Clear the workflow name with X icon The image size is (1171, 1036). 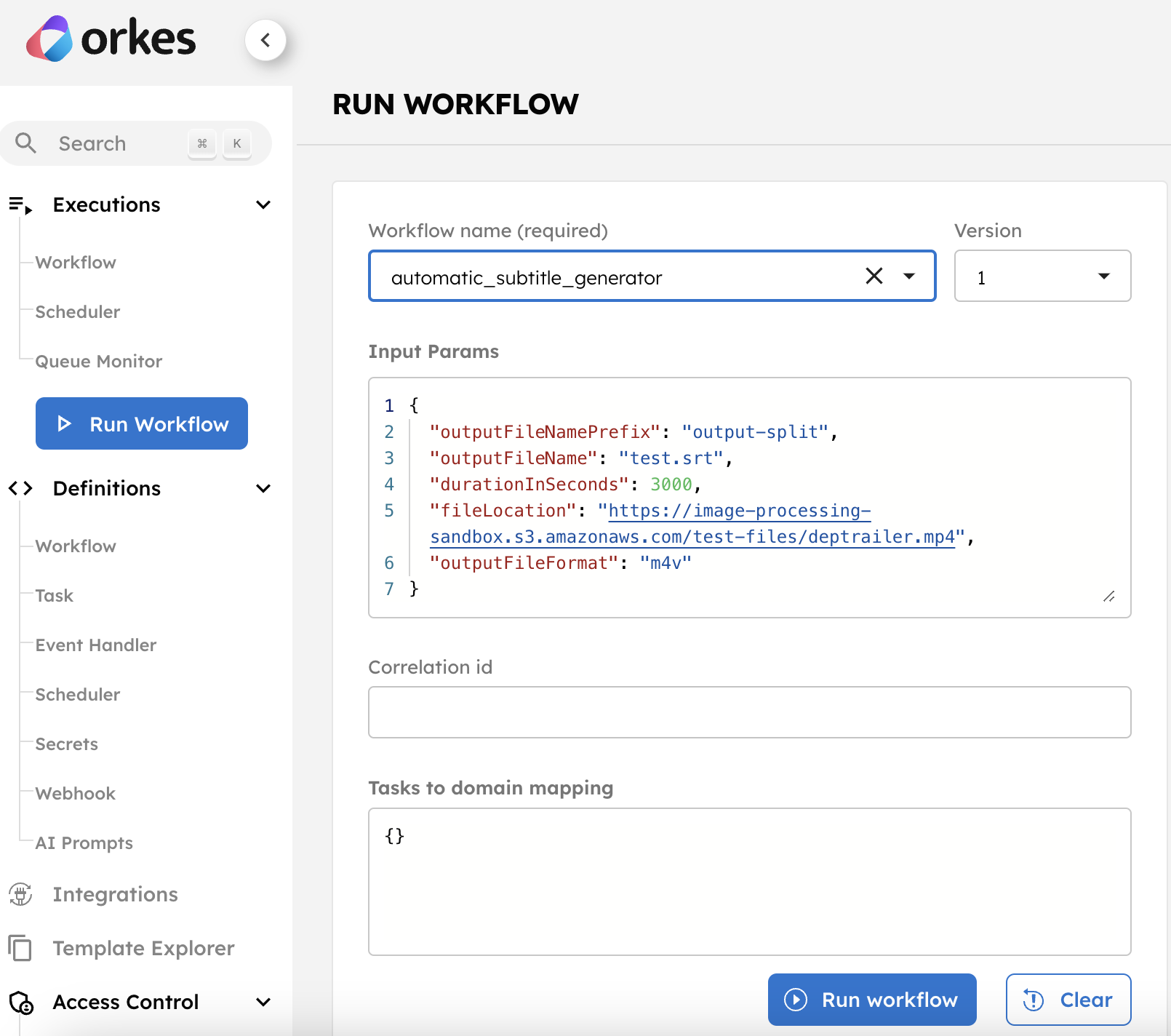[x=874, y=276]
